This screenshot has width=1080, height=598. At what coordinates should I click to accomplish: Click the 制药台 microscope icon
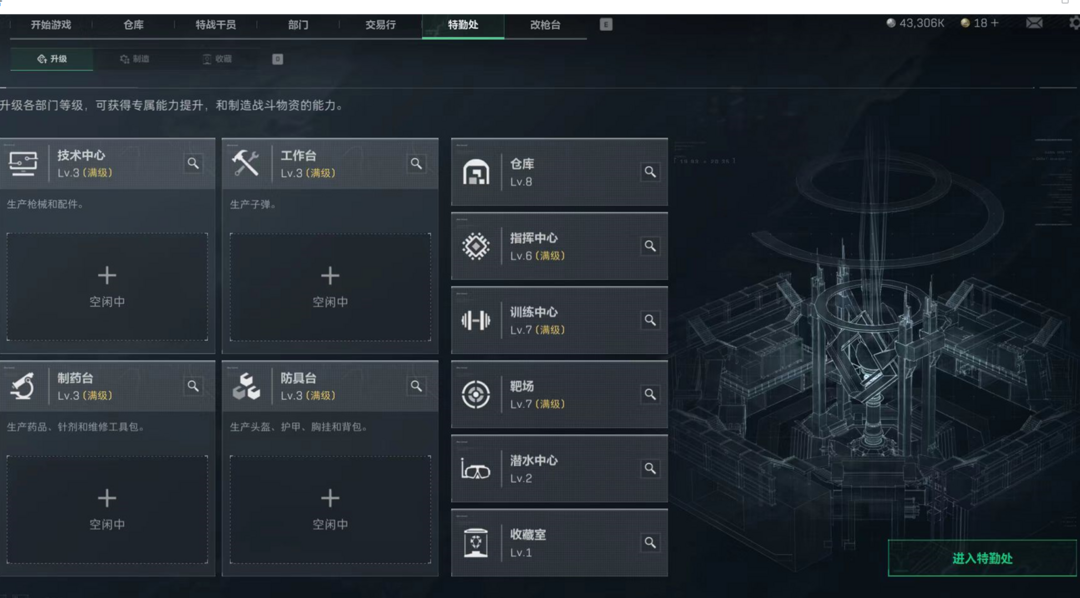(23, 386)
